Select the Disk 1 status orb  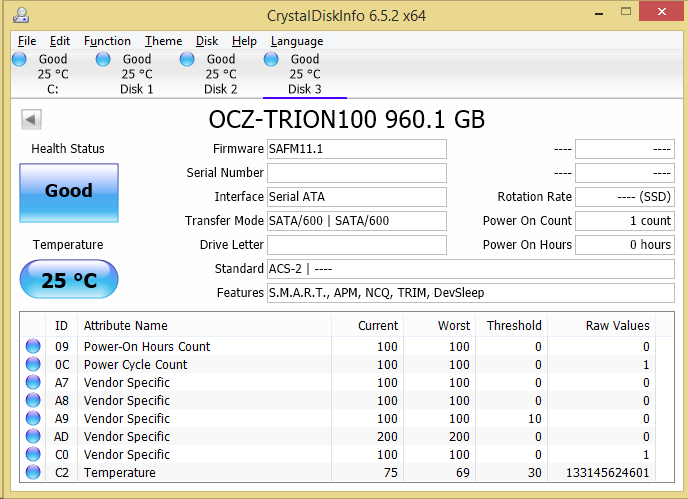103,60
